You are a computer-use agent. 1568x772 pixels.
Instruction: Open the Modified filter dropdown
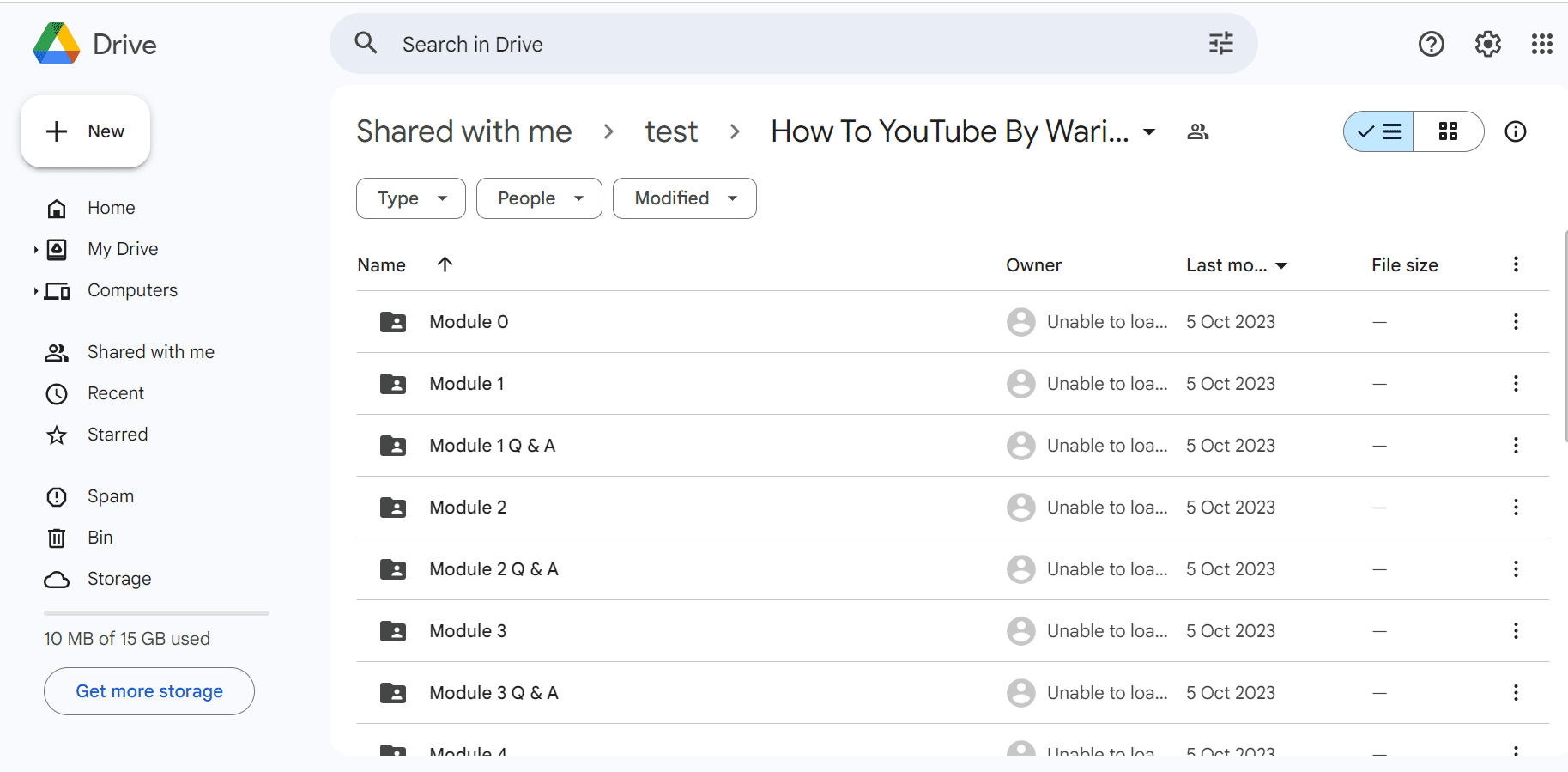coord(685,198)
